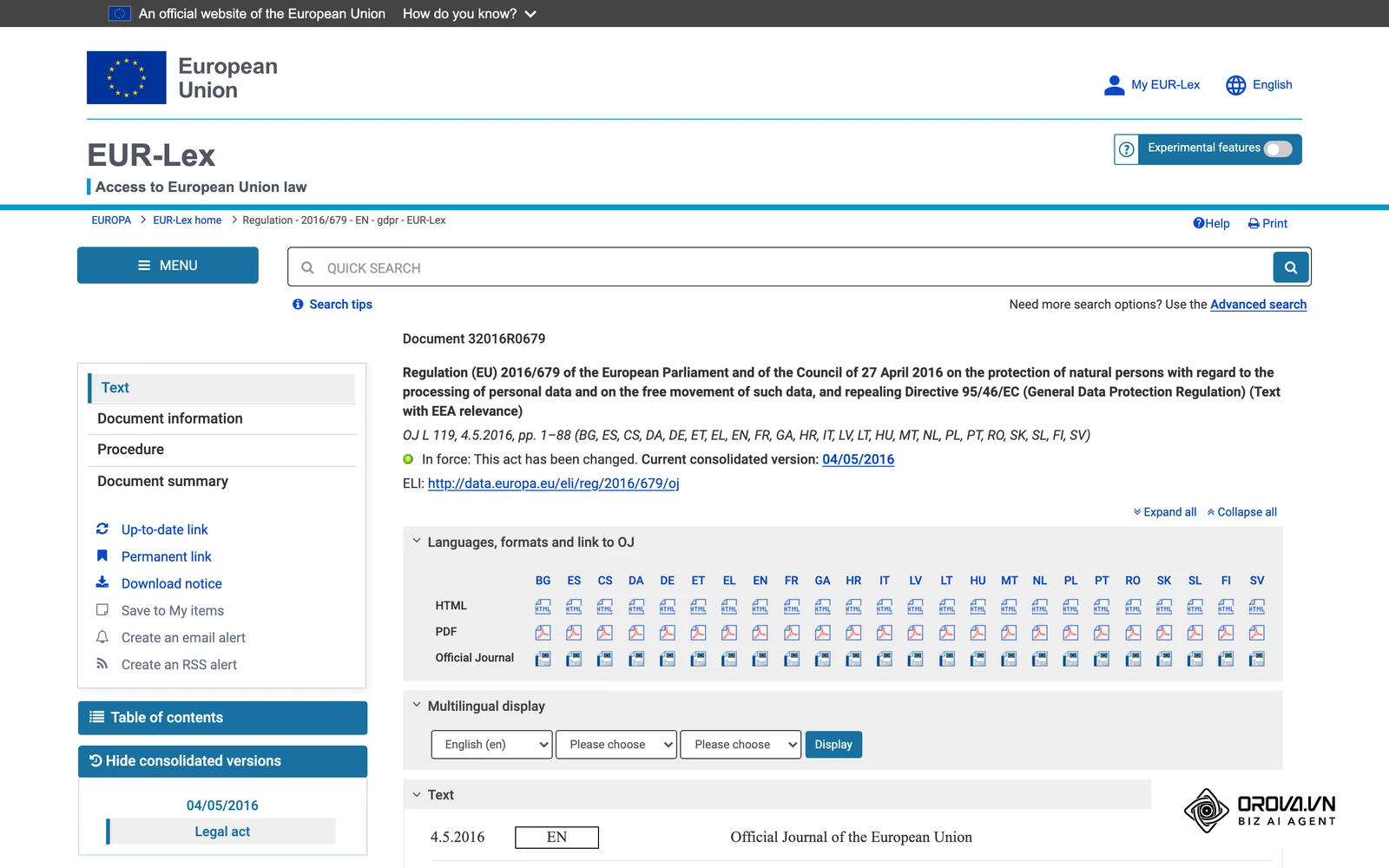Image resolution: width=1389 pixels, height=868 pixels.
Task: Open the English (en) language dropdown
Action: pyautogui.click(x=491, y=745)
